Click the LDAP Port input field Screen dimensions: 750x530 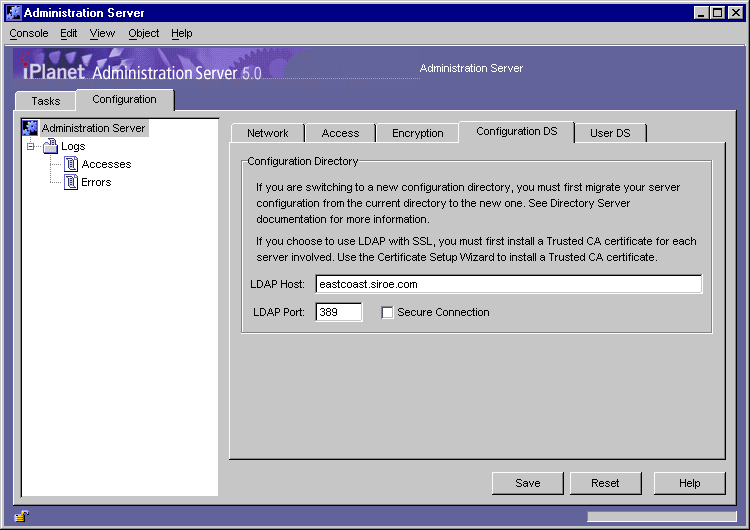click(x=338, y=312)
